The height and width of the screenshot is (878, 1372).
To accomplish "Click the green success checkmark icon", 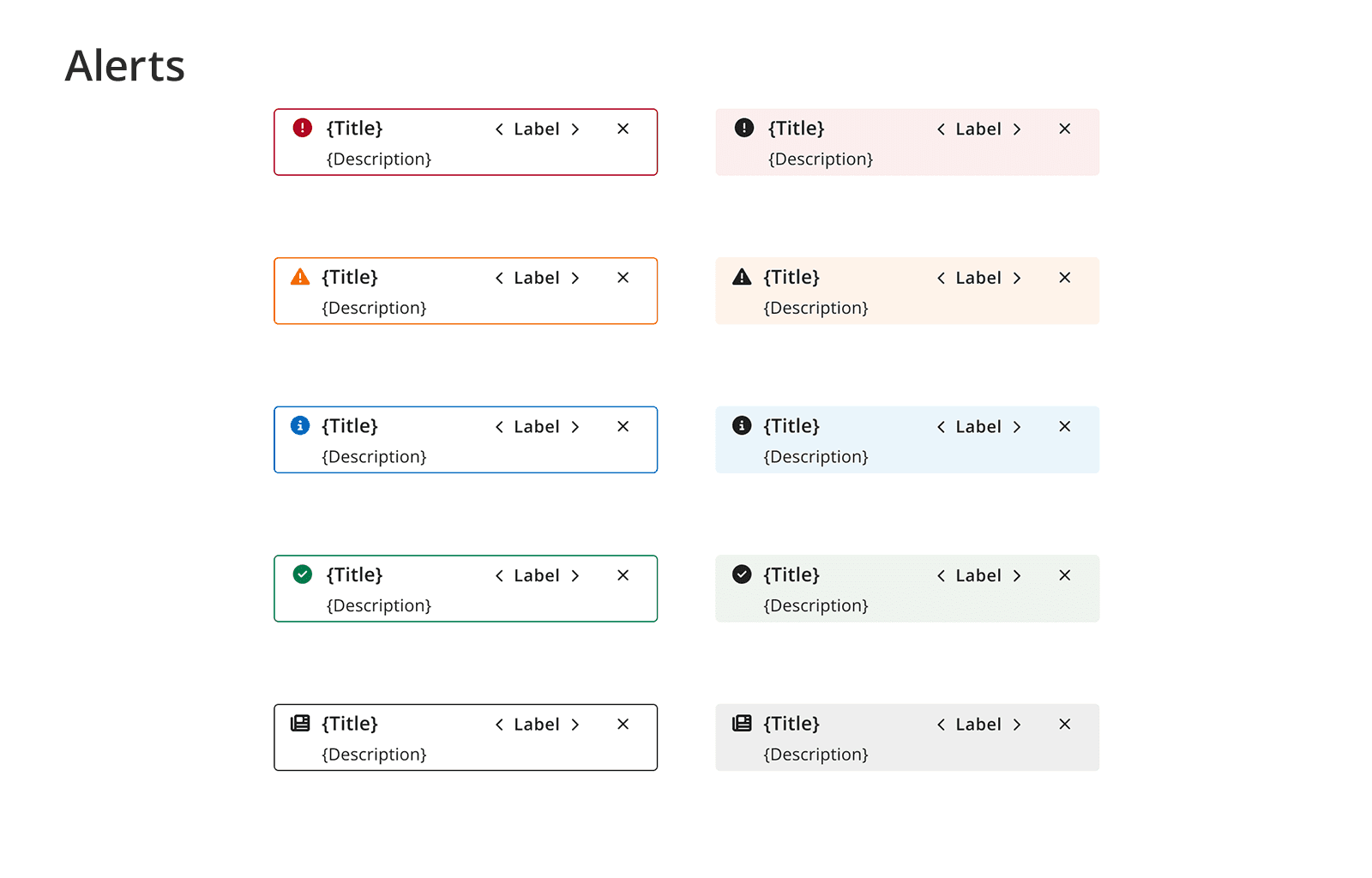I will tap(302, 574).
